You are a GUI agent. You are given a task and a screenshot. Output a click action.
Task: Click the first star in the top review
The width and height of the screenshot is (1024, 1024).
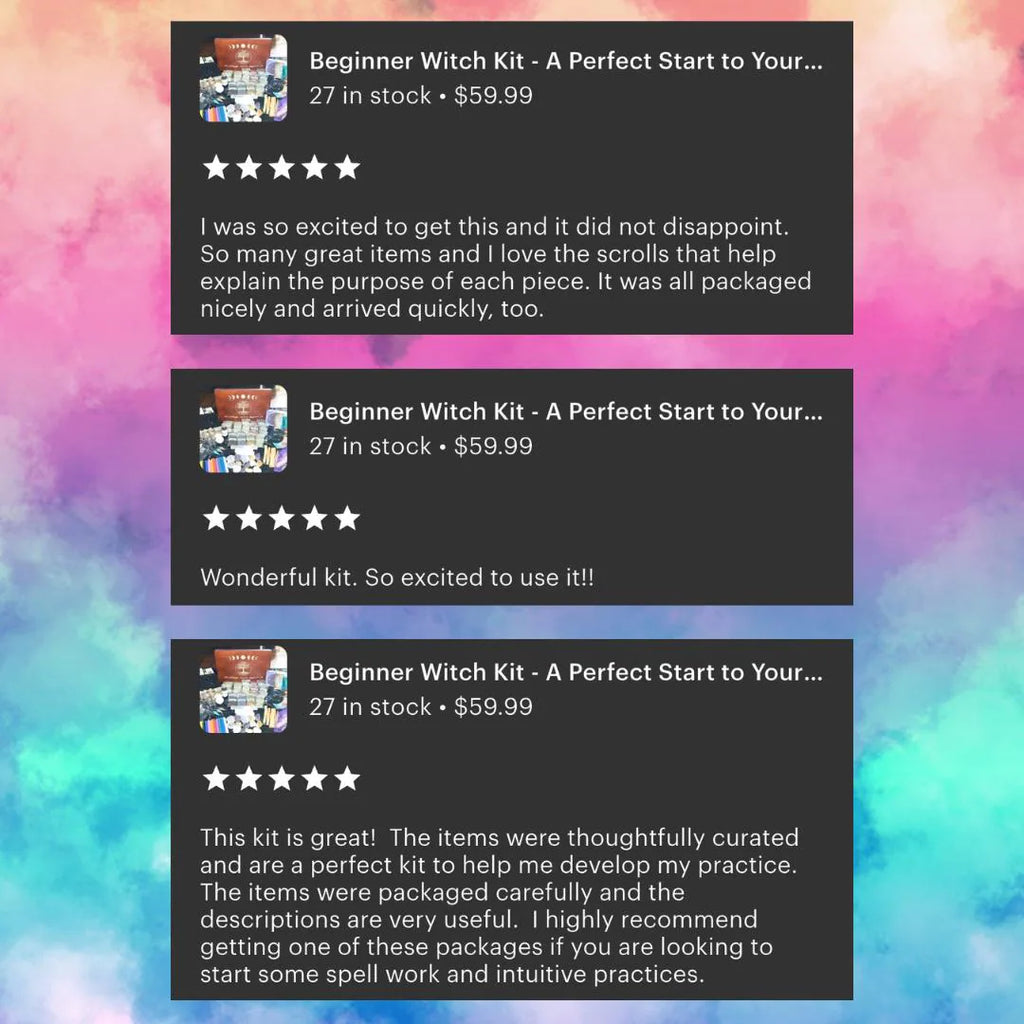(x=216, y=167)
